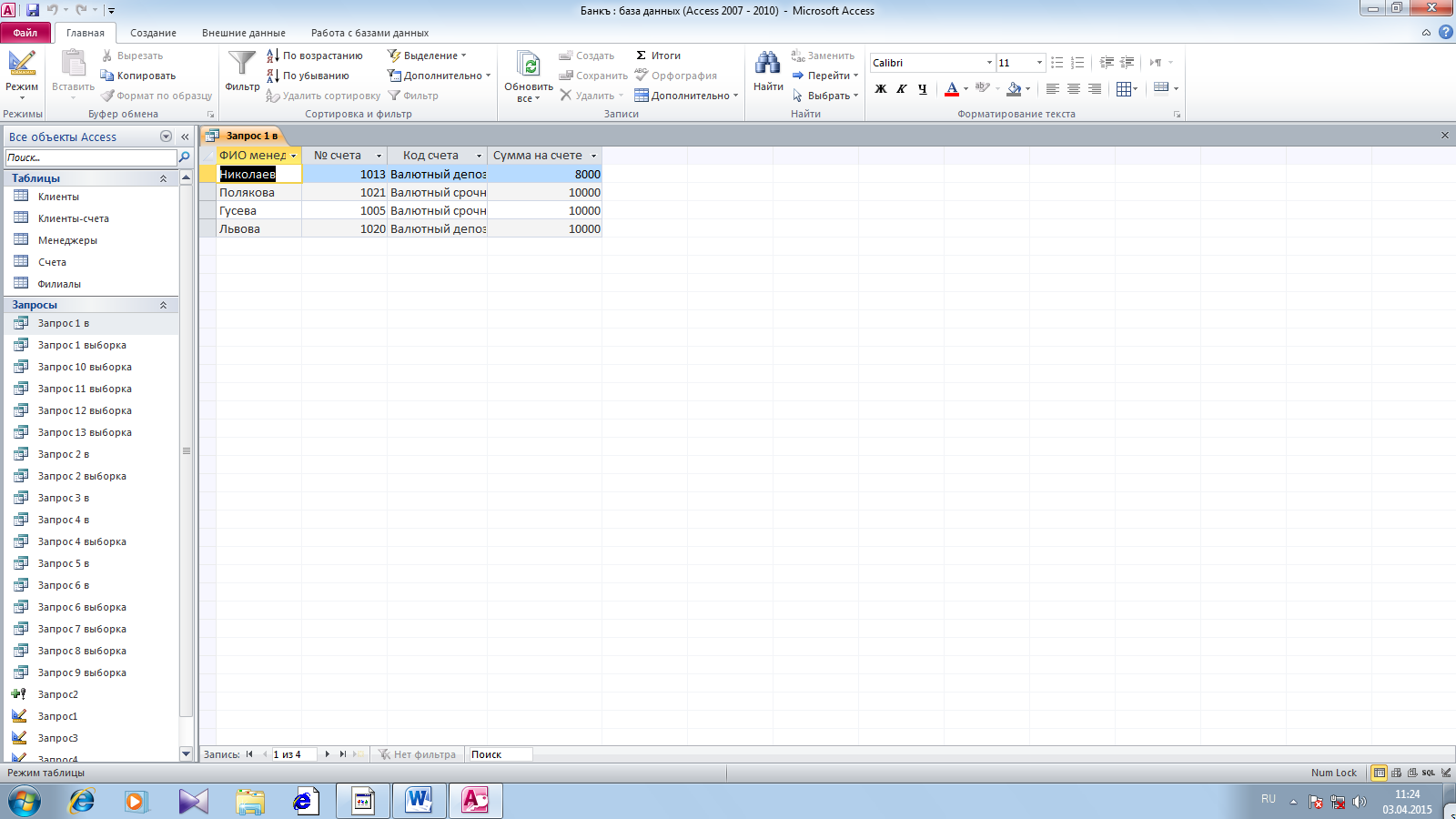The height and width of the screenshot is (819, 1456).
Task: Click Перейти in the find group
Action: pos(824,76)
